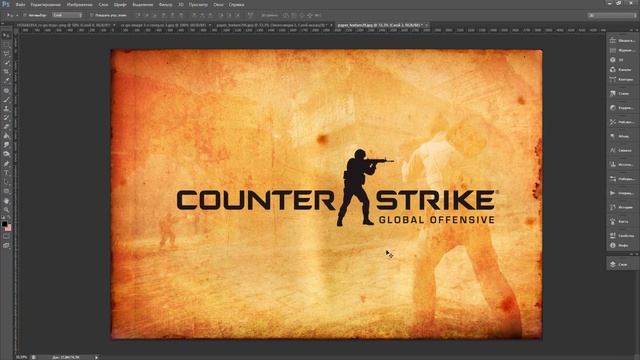Open the Операции (Actions) panel
640x360 pixels.
tap(621, 193)
